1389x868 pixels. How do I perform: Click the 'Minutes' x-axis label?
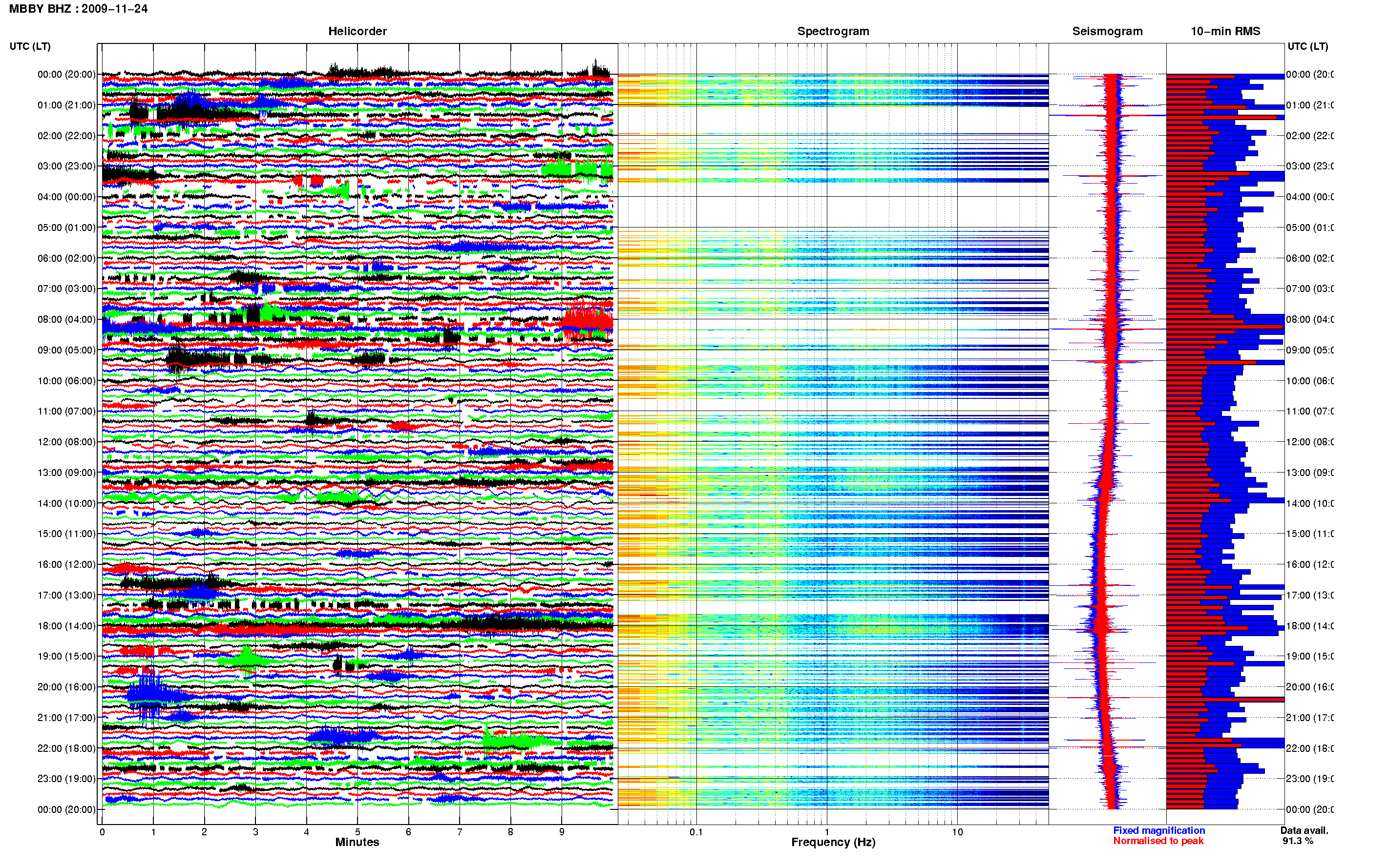357,842
